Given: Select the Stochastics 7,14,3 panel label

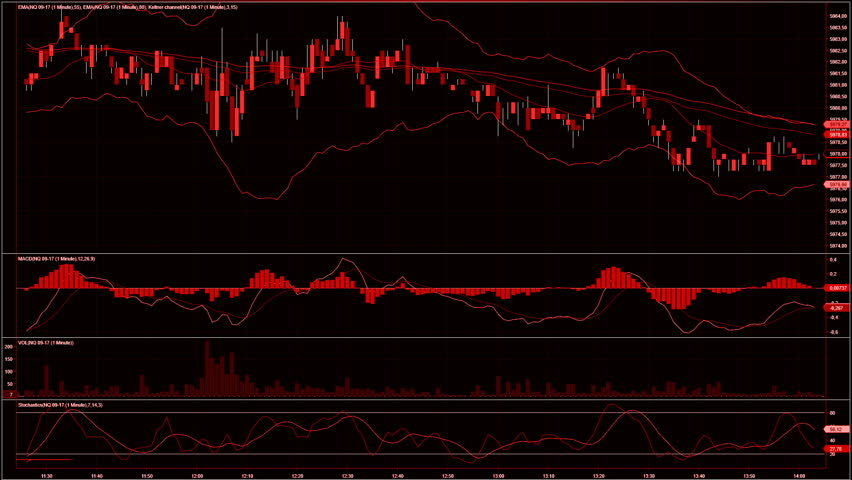Looking at the screenshot, I should [x=60, y=405].
